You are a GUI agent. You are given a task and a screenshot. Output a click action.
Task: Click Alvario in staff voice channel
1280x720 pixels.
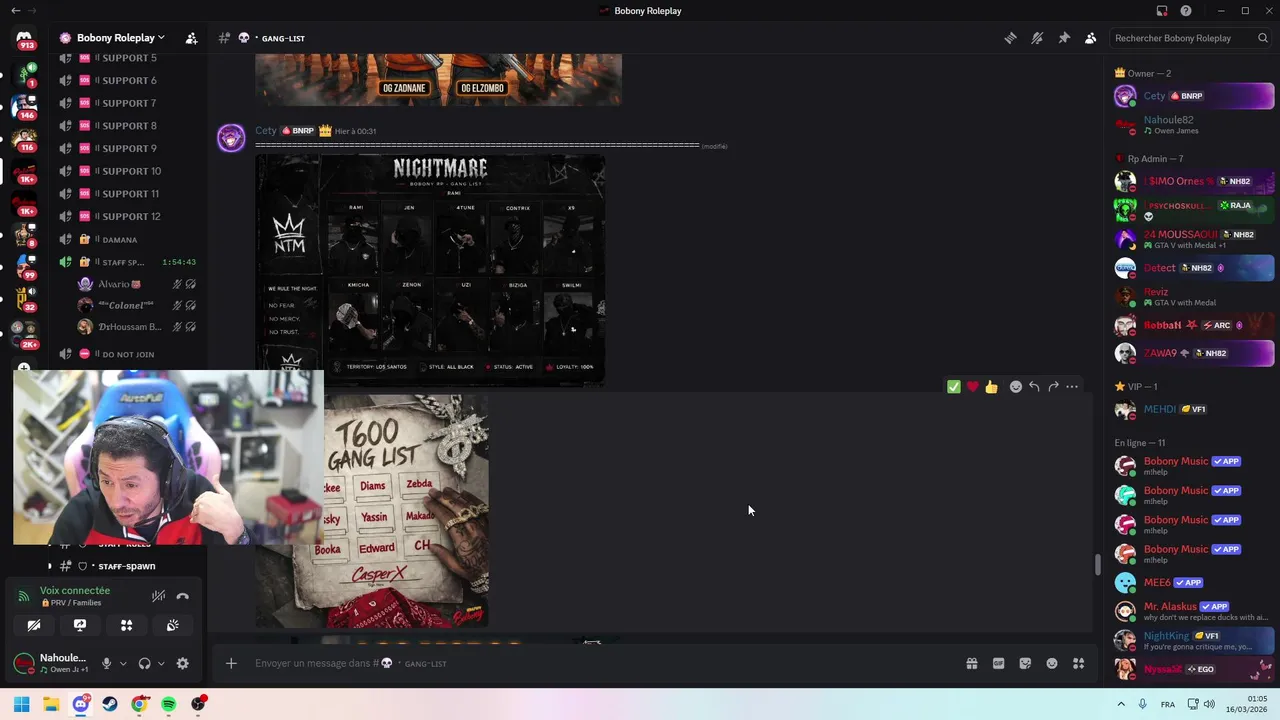pyautogui.click(x=137, y=284)
